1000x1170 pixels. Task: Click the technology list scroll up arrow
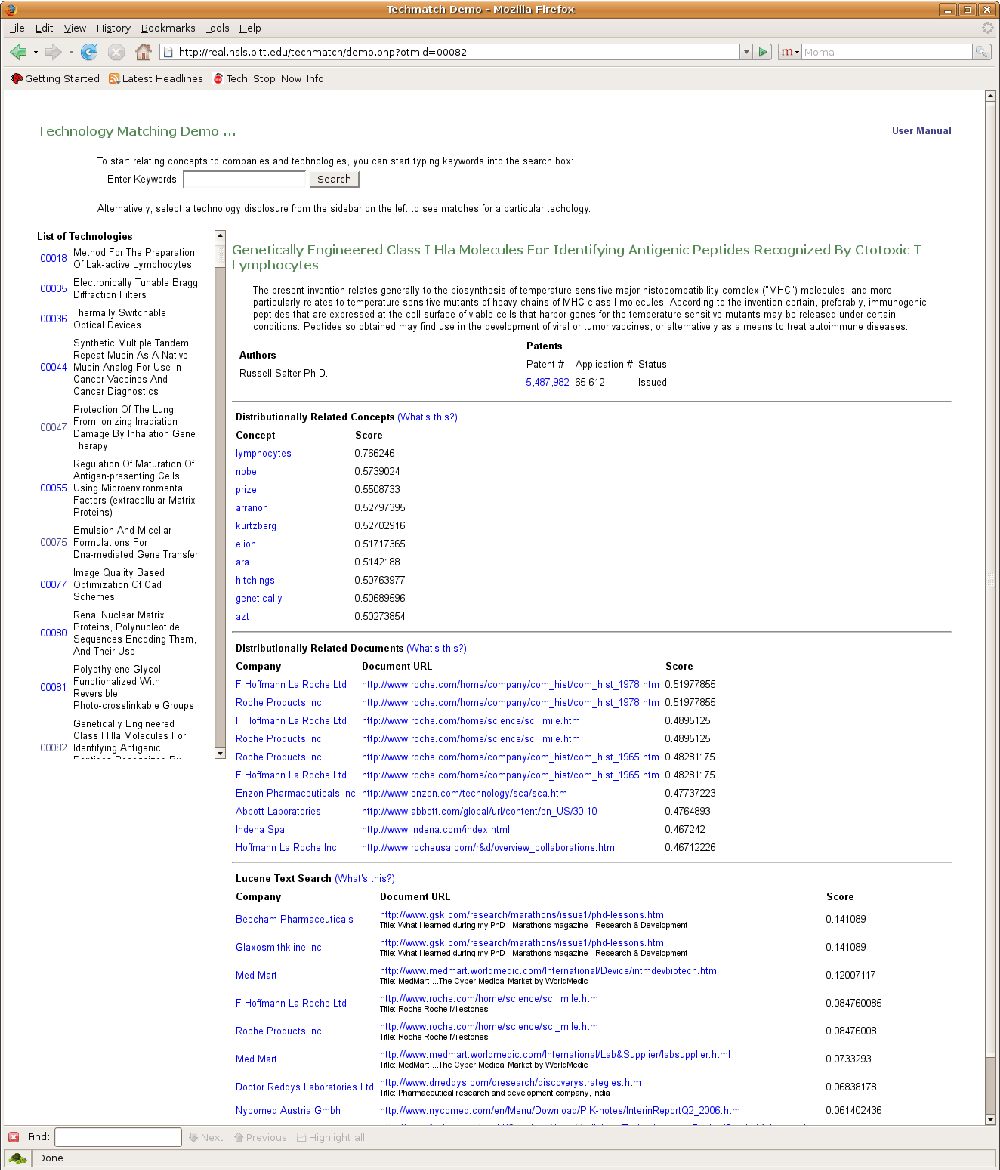coord(220,235)
